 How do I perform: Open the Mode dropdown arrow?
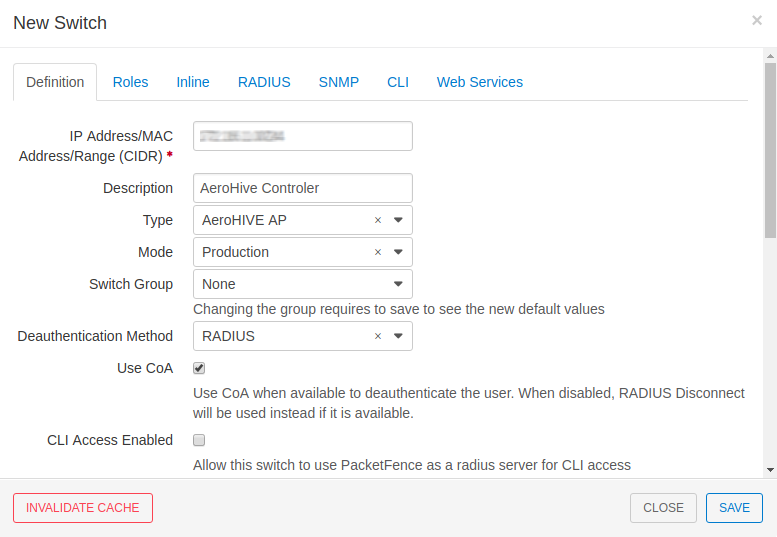[x=398, y=252]
